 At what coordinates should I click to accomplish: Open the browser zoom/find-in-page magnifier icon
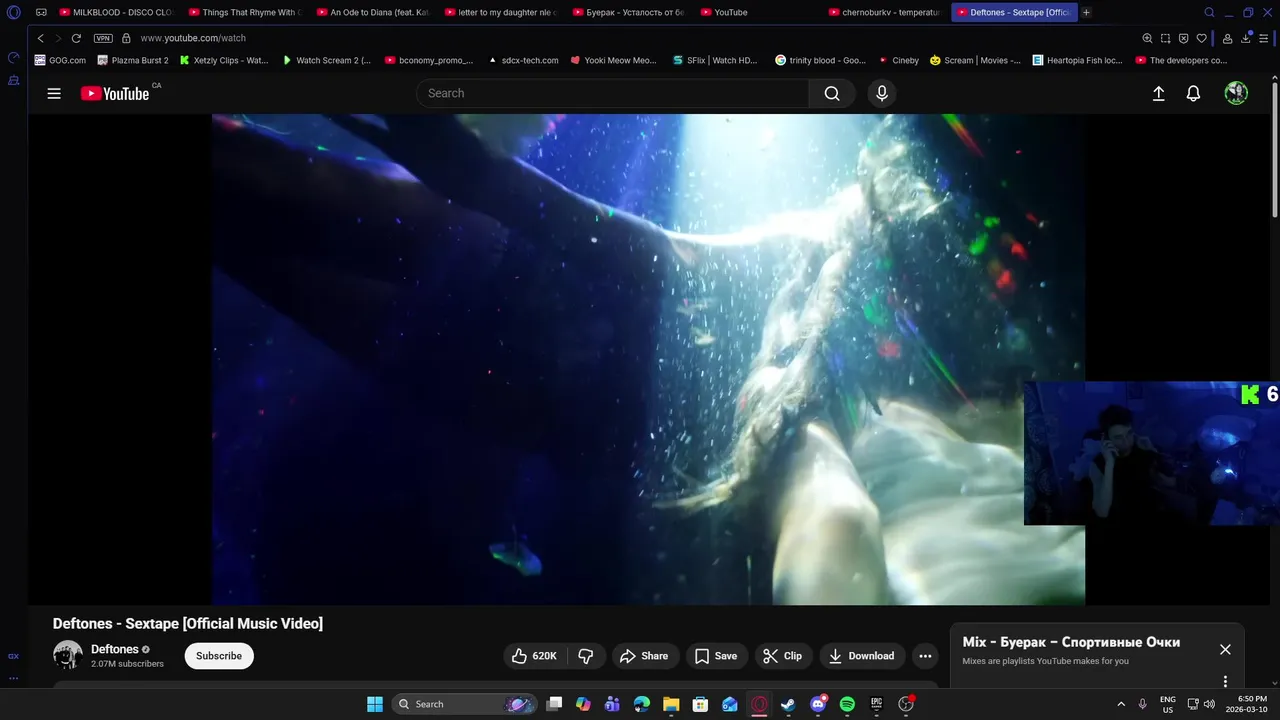point(1147,38)
